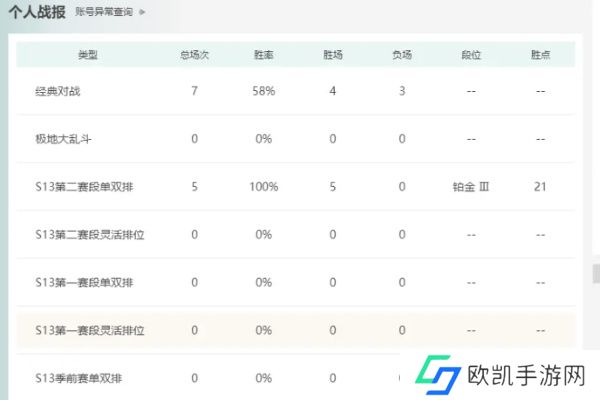This screenshot has width=600, height=400.
Task: Click the 账号异常查询 link
Action: tap(105, 12)
